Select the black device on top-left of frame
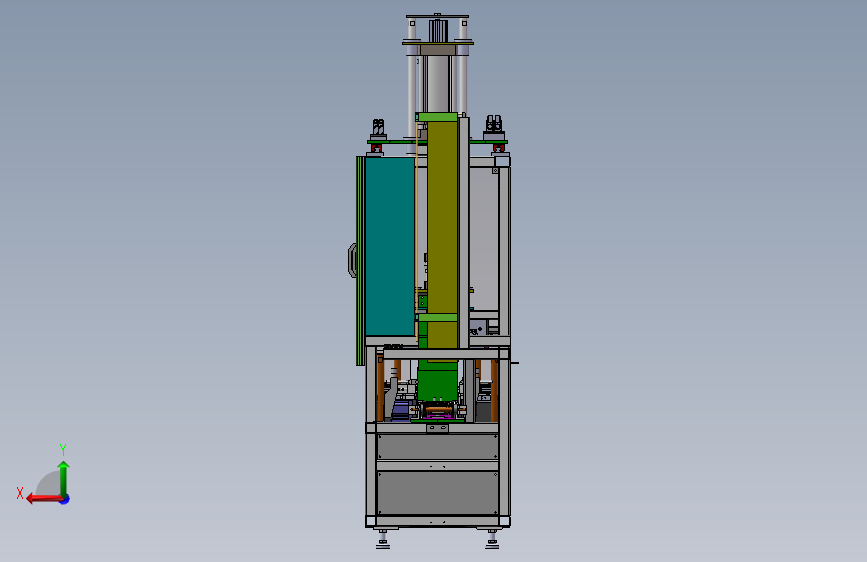867x562 pixels. (378, 130)
